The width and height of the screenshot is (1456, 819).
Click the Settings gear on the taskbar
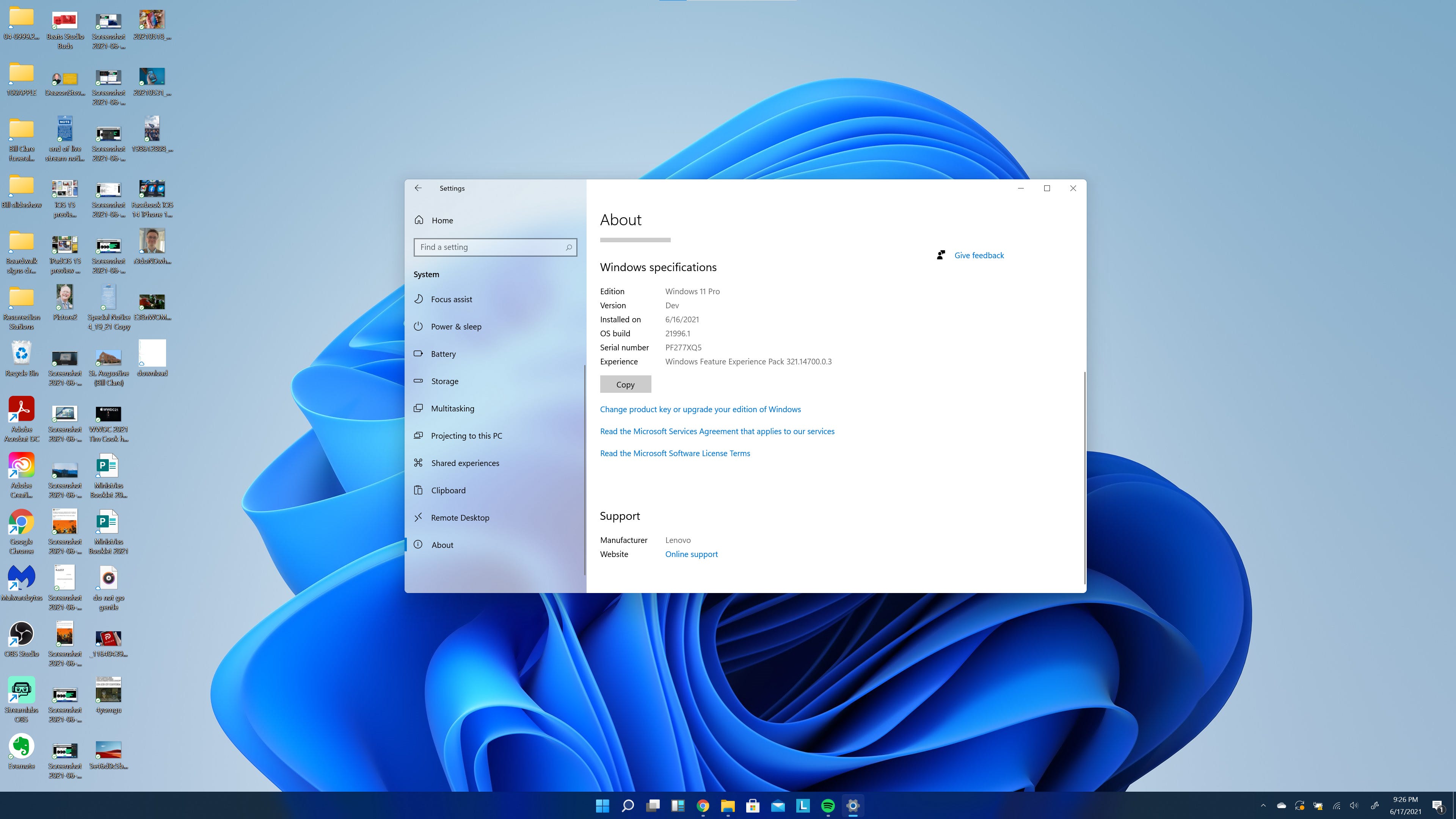point(853,805)
